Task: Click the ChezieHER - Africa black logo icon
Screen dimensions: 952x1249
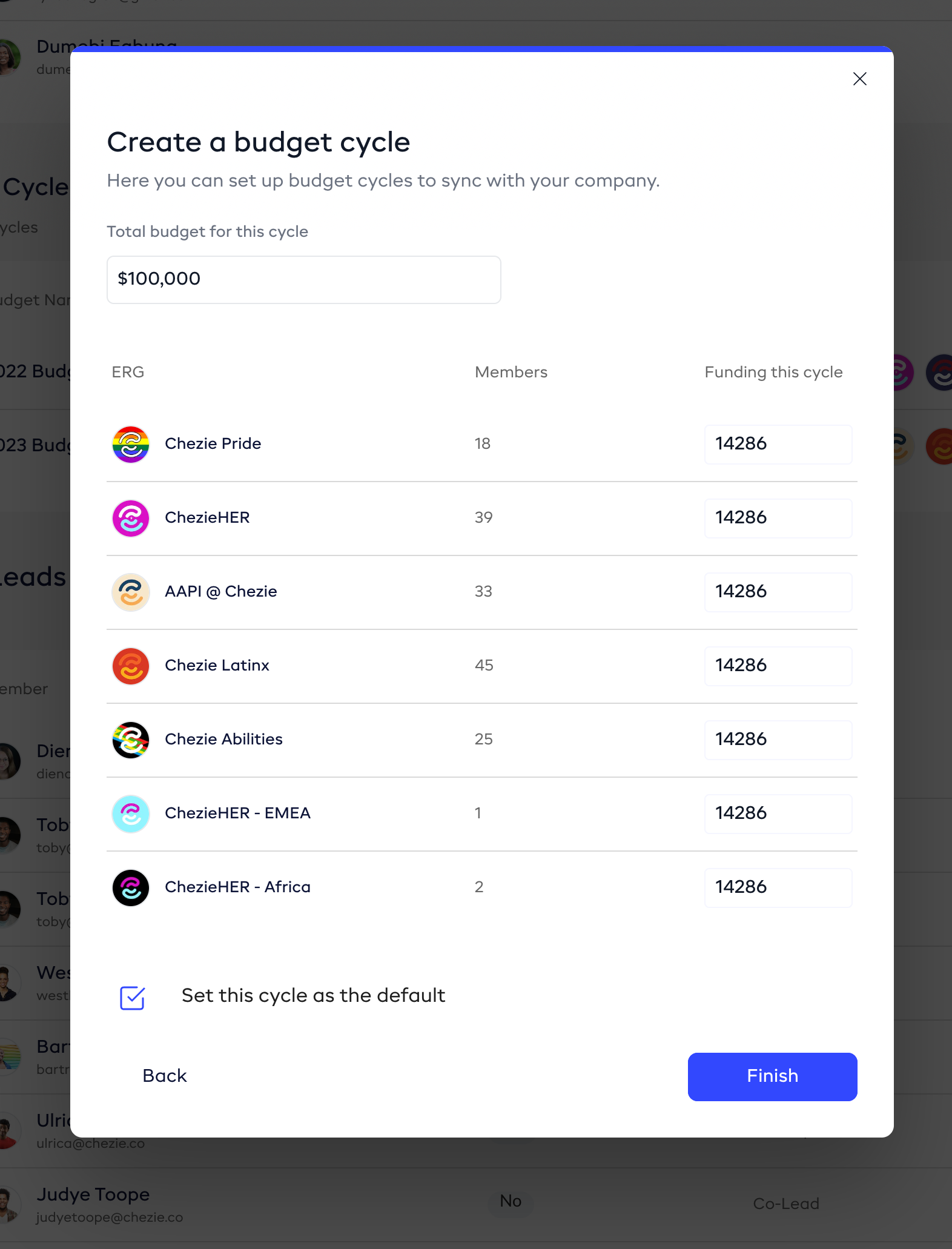Action: [131, 887]
